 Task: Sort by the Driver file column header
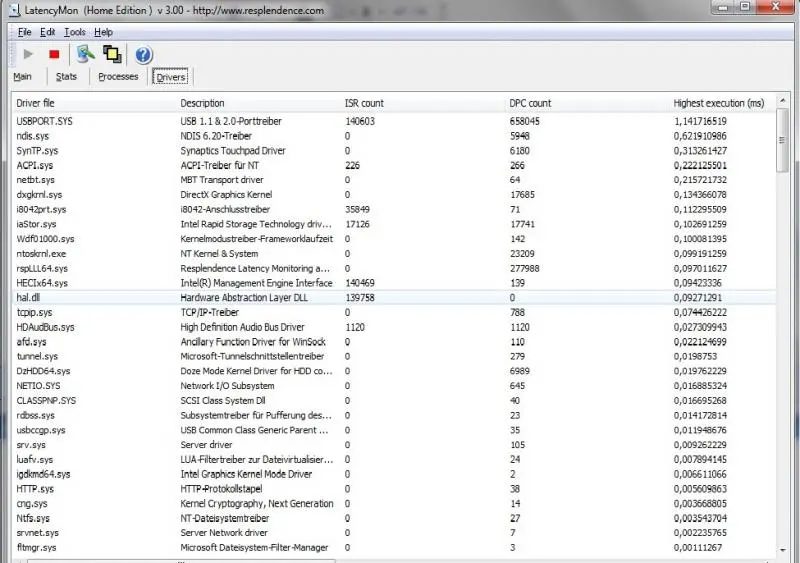[x=36, y=103]
